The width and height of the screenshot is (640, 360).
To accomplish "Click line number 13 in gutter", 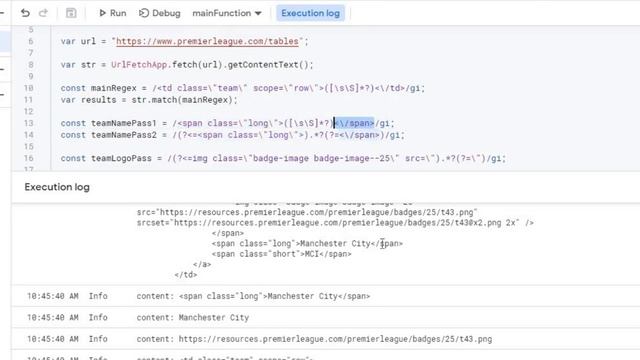I will [29, 123].
